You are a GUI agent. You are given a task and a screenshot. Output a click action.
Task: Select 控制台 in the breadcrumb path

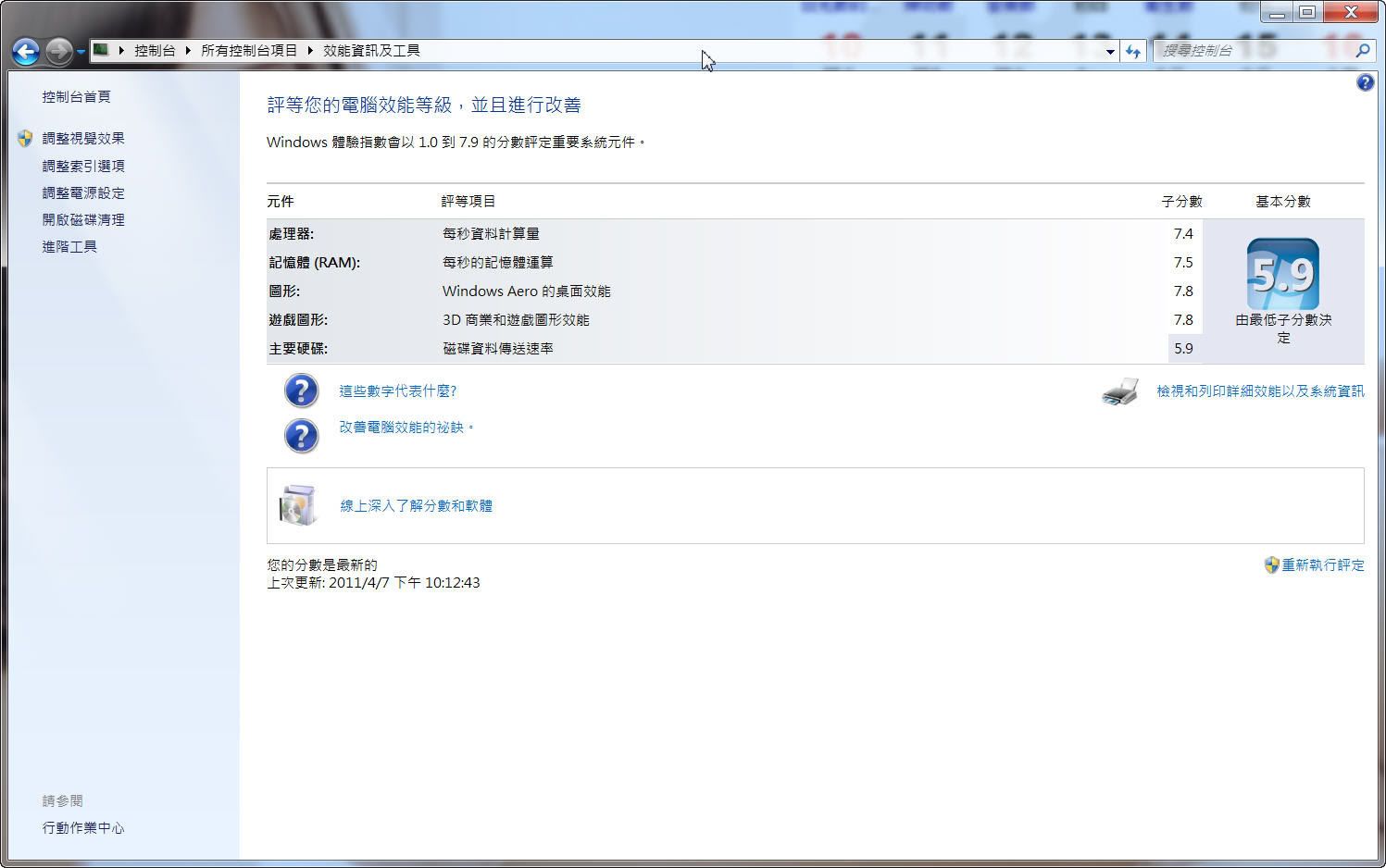[155, 51]
